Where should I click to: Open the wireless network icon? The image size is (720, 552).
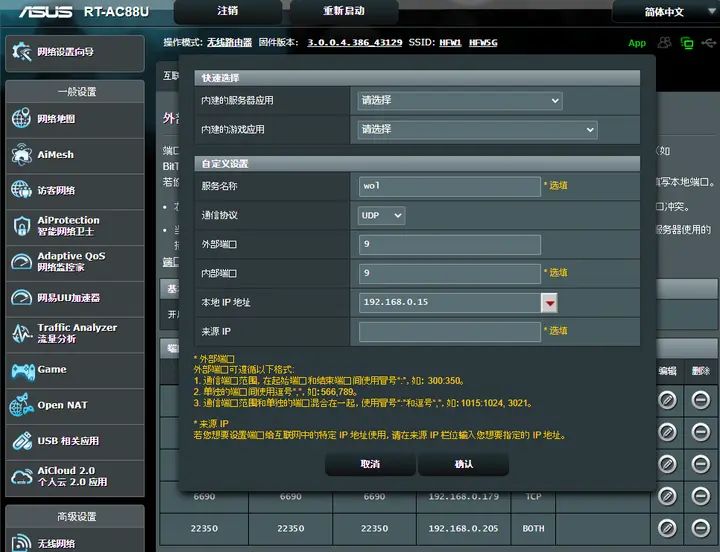pyautogui.click(x=21, y=543)
